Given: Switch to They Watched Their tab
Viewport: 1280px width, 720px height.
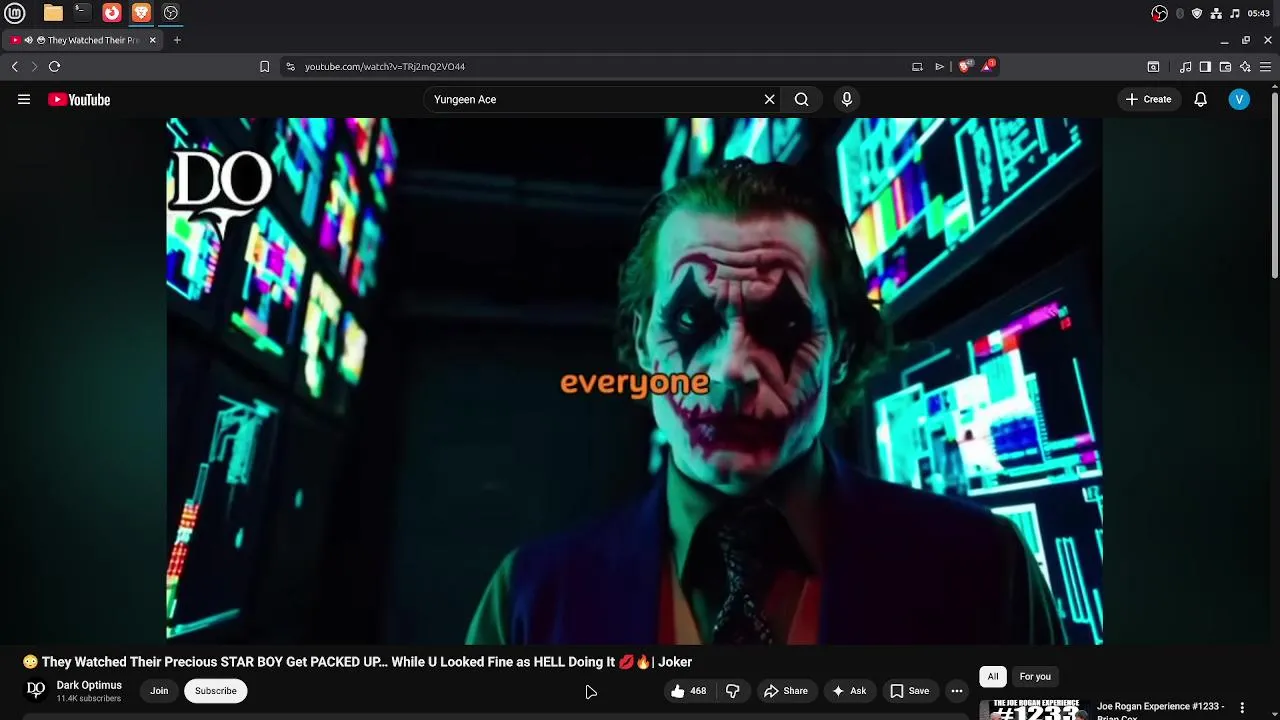Looking at the screenshot, I should 84,40.
